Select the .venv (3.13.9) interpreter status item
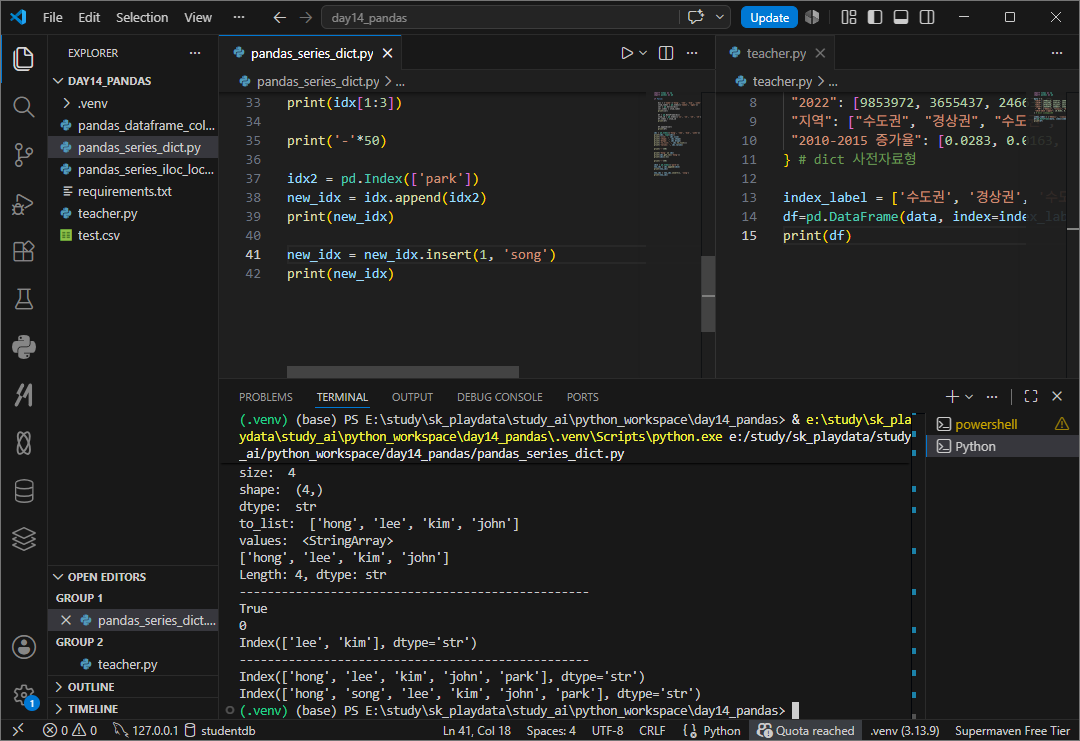The height and width of the screenshot is (741, 1080). pos(904,730)
